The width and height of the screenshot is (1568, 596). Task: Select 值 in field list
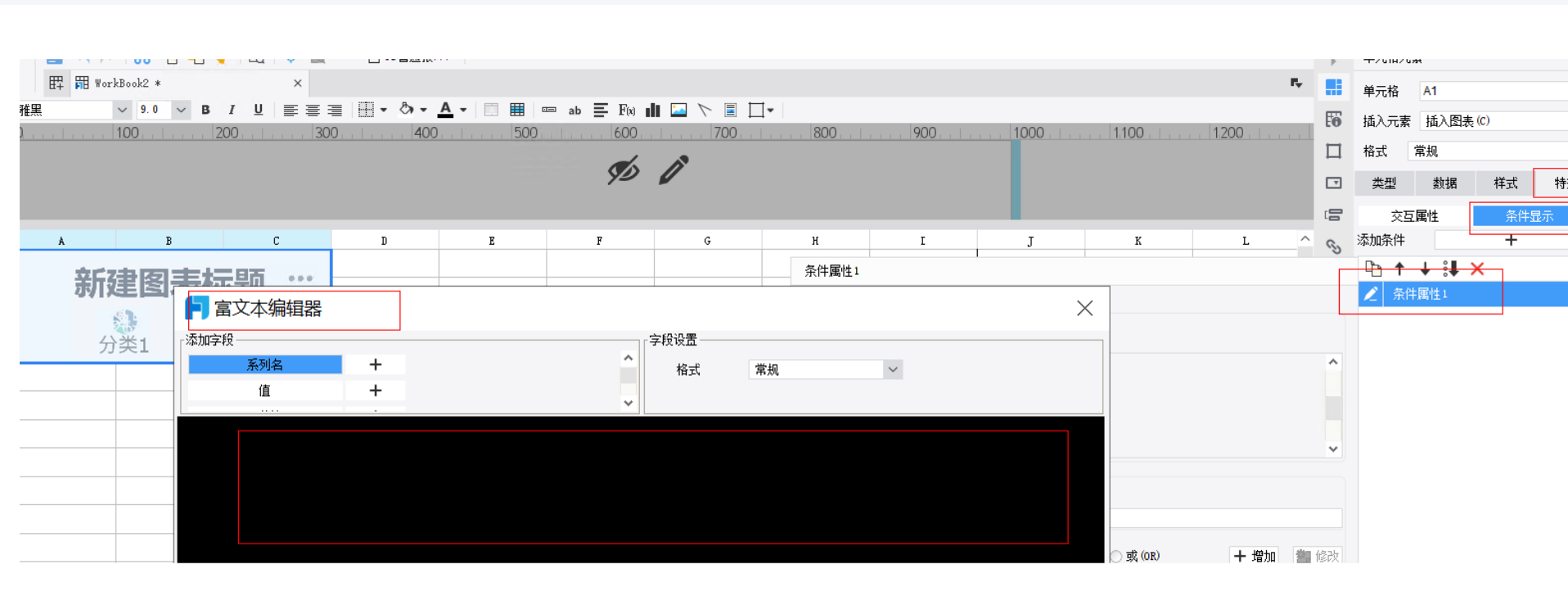(x=265, y=391)
